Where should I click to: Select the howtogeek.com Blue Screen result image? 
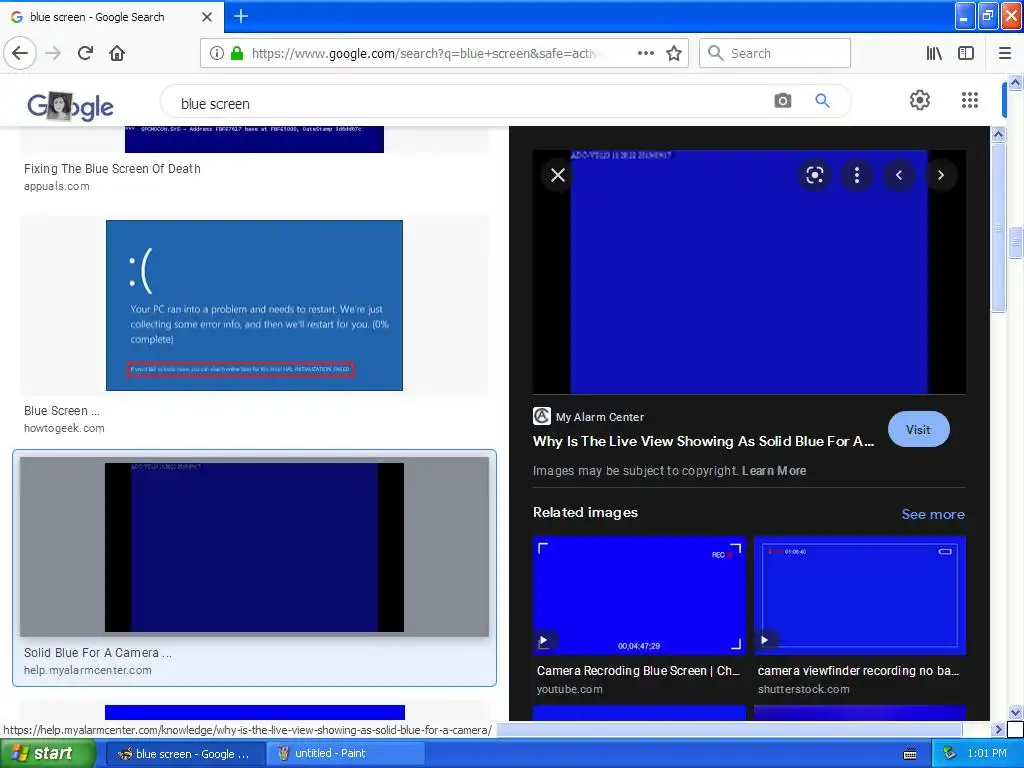(x=254, y=306)
